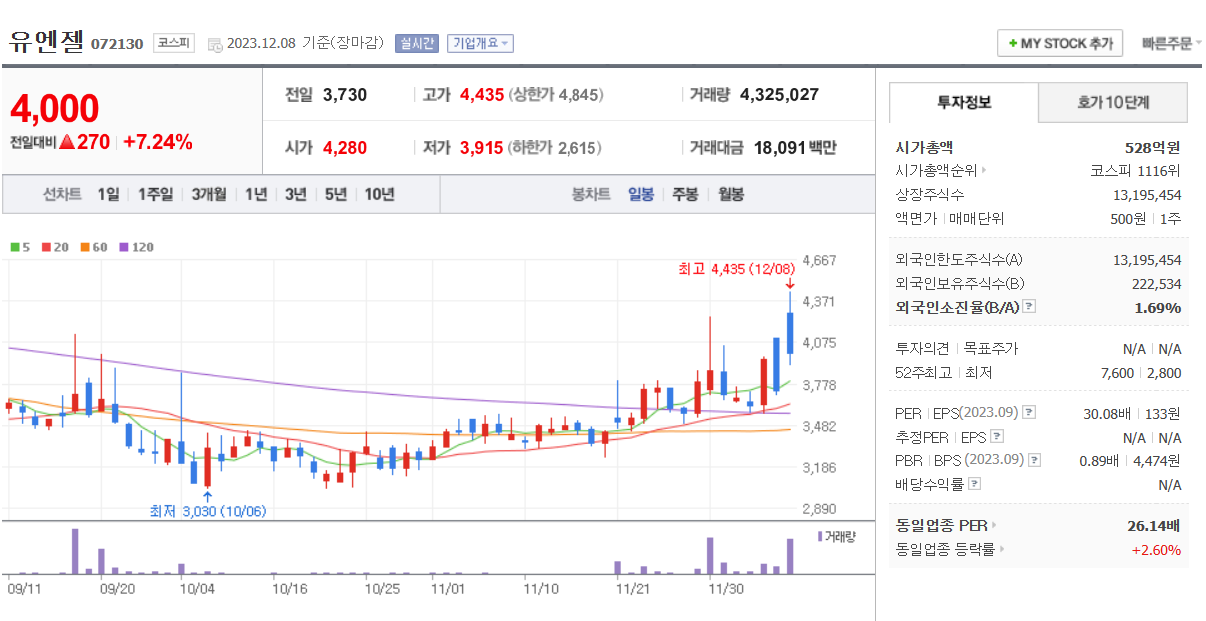Select 월봉 monthly candlestick chart

pos(730,194)
